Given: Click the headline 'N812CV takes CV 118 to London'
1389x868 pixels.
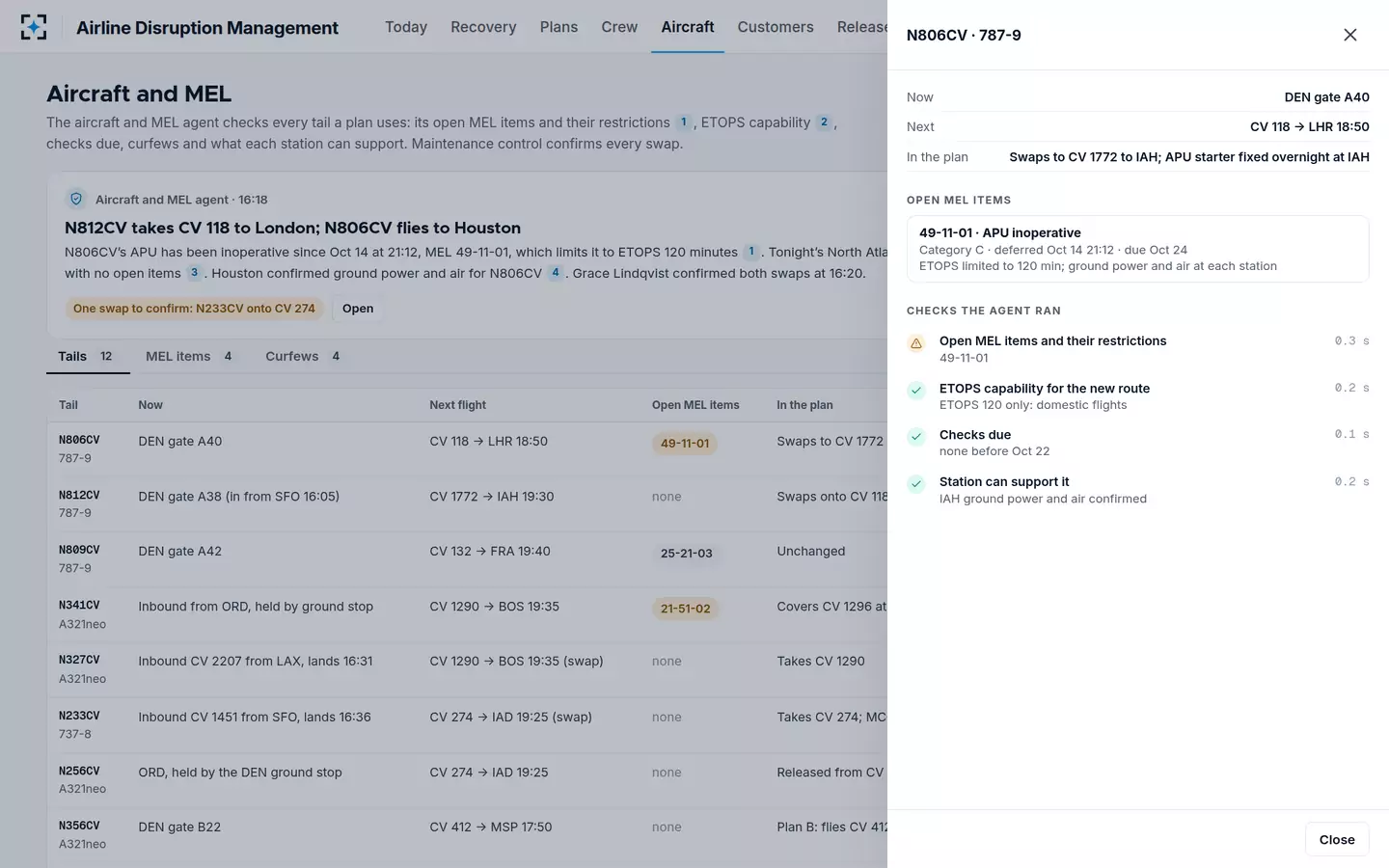Looking at the screenshot, I should (292, 228).
